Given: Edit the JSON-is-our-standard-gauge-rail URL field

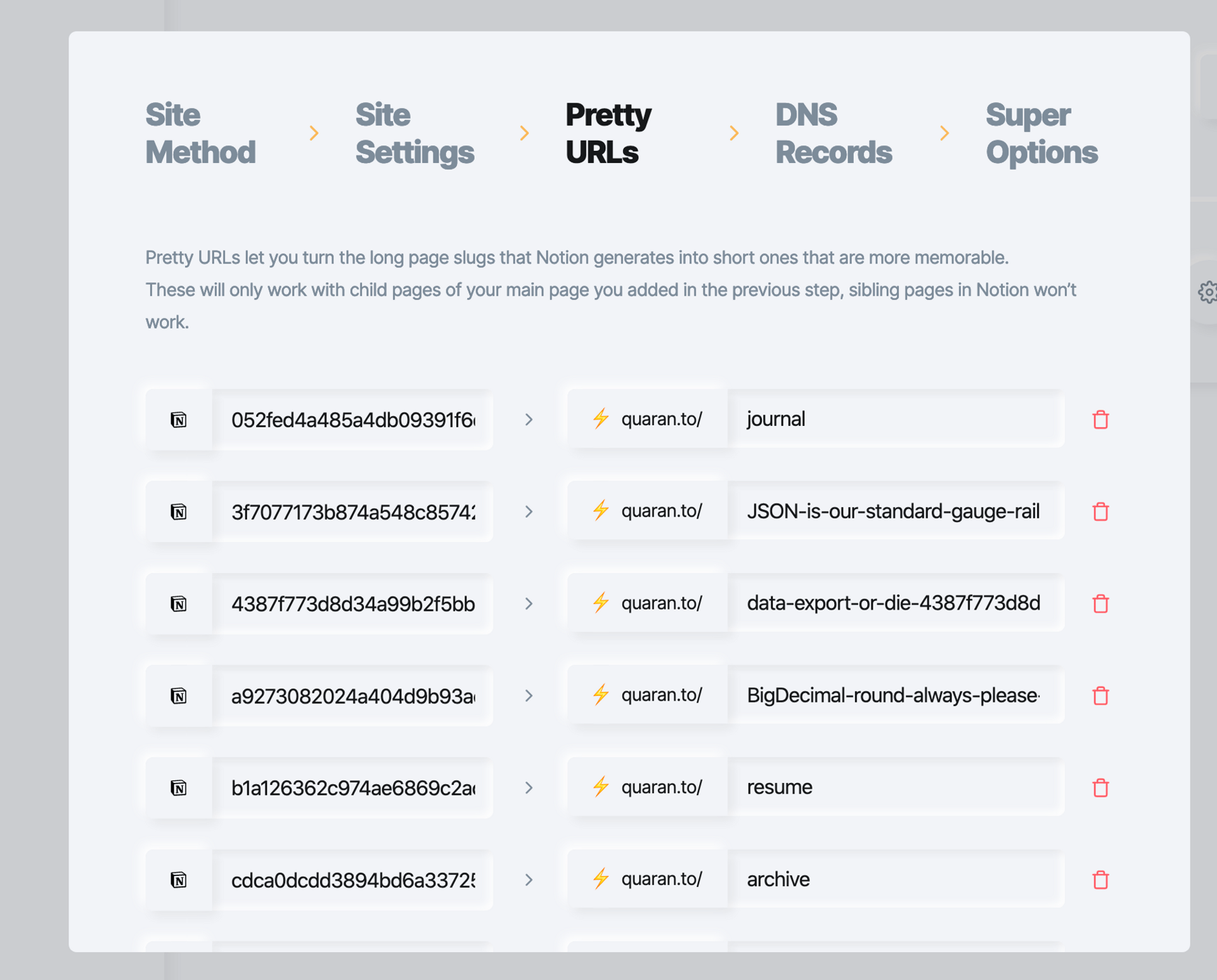Looking at the screenshot, I should [896, 510].
